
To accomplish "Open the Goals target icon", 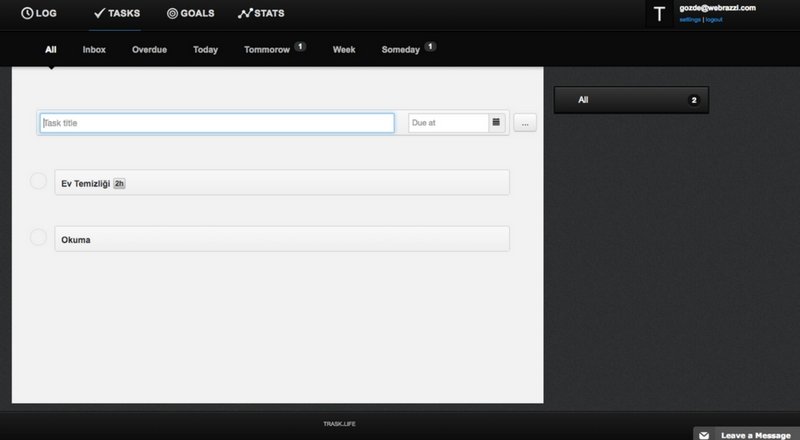I will coord(172,14).
